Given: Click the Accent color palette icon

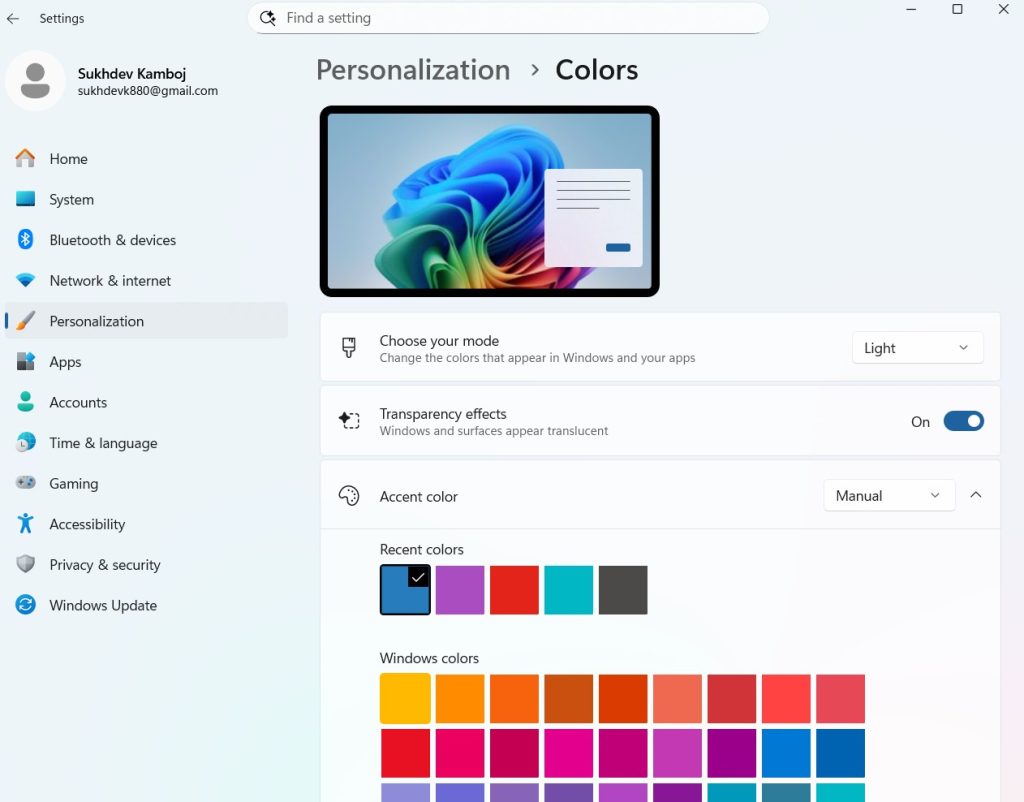Looking at the screenshot, I should [x=348, y=495].
